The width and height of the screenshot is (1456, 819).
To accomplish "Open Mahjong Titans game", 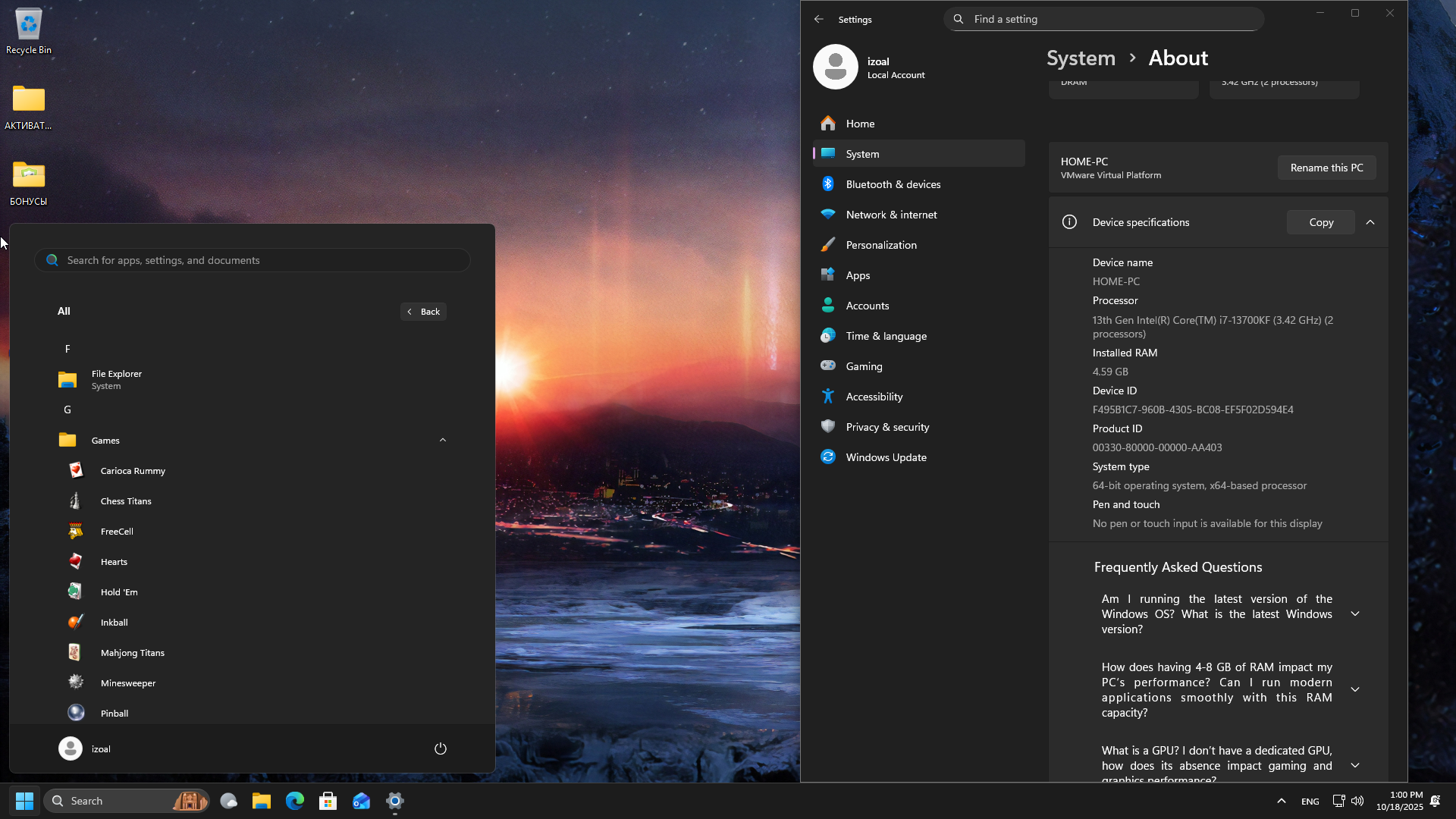I will 132,653.
